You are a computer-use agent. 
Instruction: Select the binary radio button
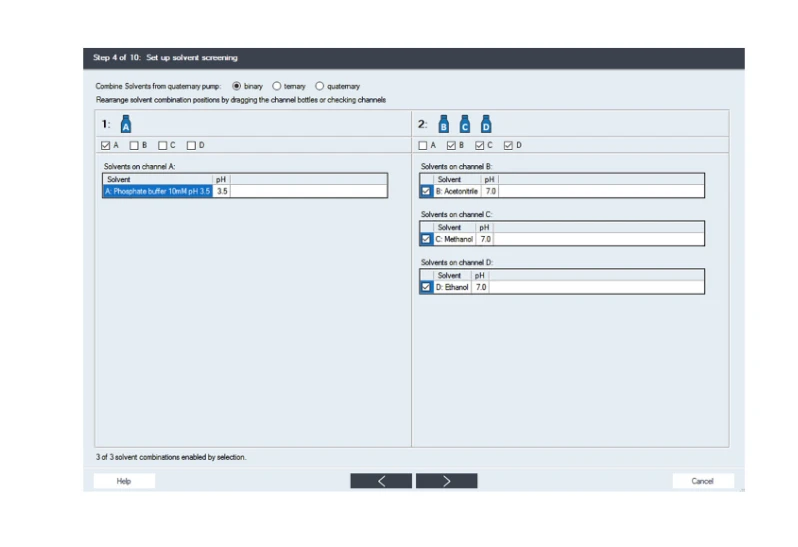coord(237,86)
